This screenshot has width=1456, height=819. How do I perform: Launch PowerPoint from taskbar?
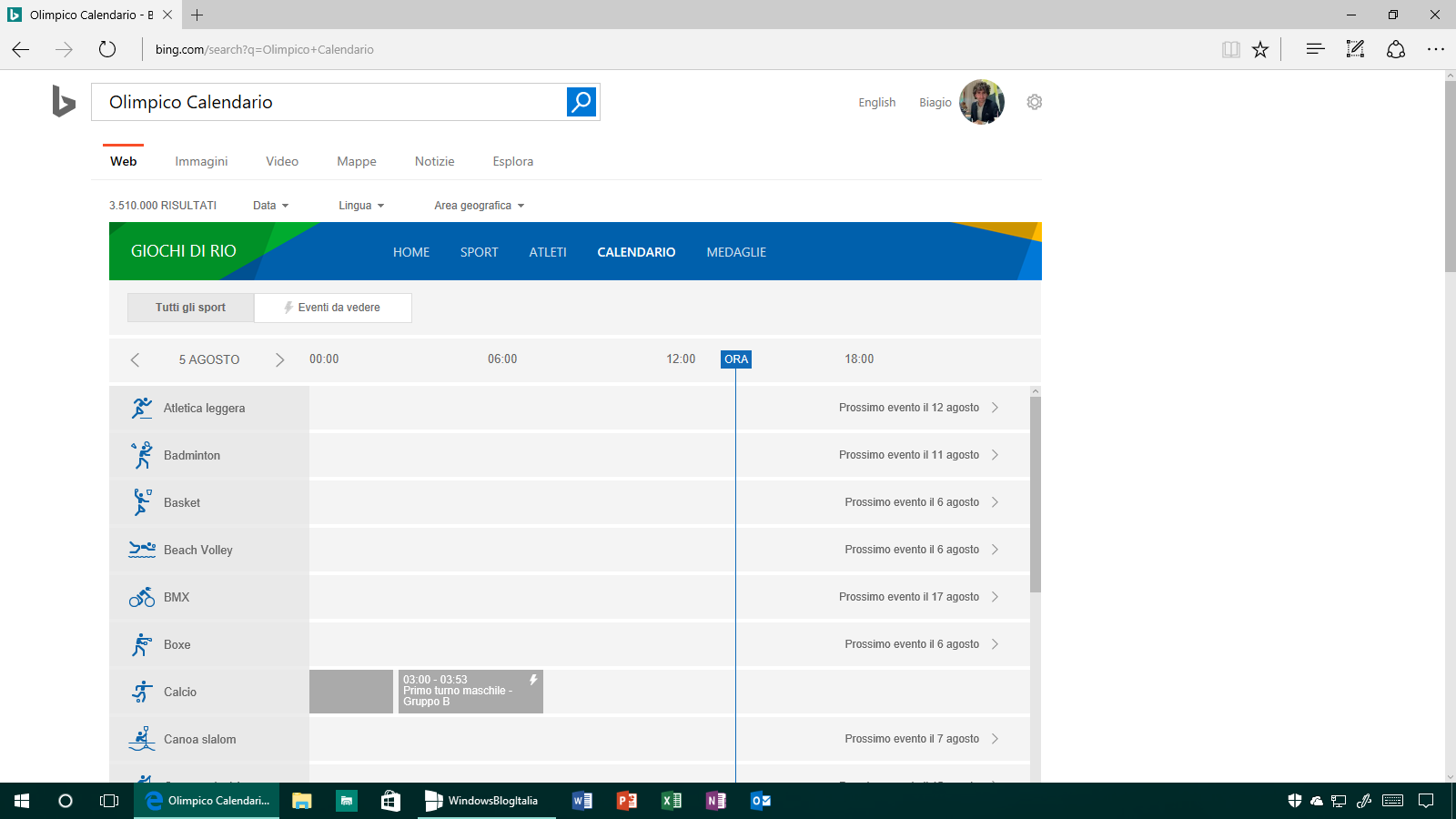coord(627,801)
